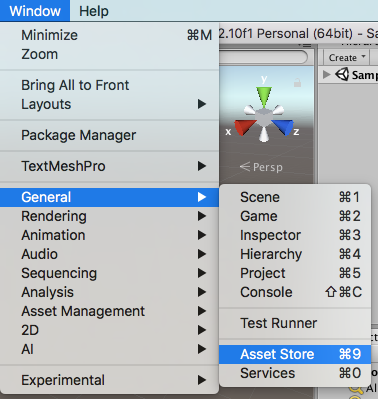Open the Console window entry
The height and width of the screenshot is (399, 378).
295,292
